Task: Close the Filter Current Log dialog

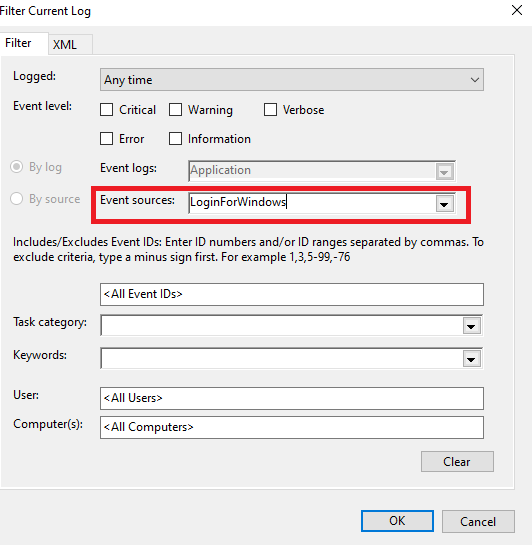Action: (x=517, y=10)
